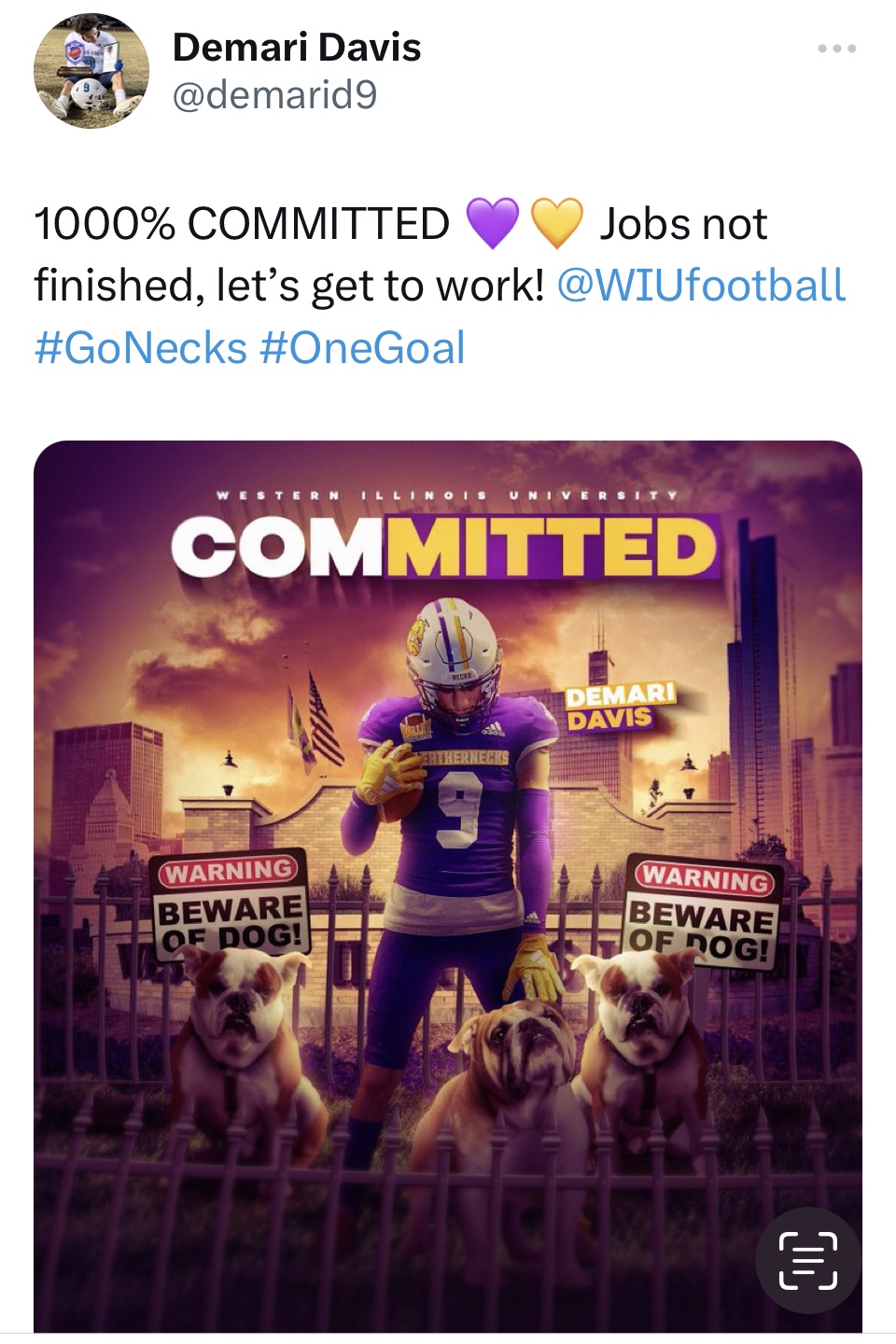Viewport: 896px width, 1344px height.
Task: Tap the live text scan icon
Action: [807, 1260]
